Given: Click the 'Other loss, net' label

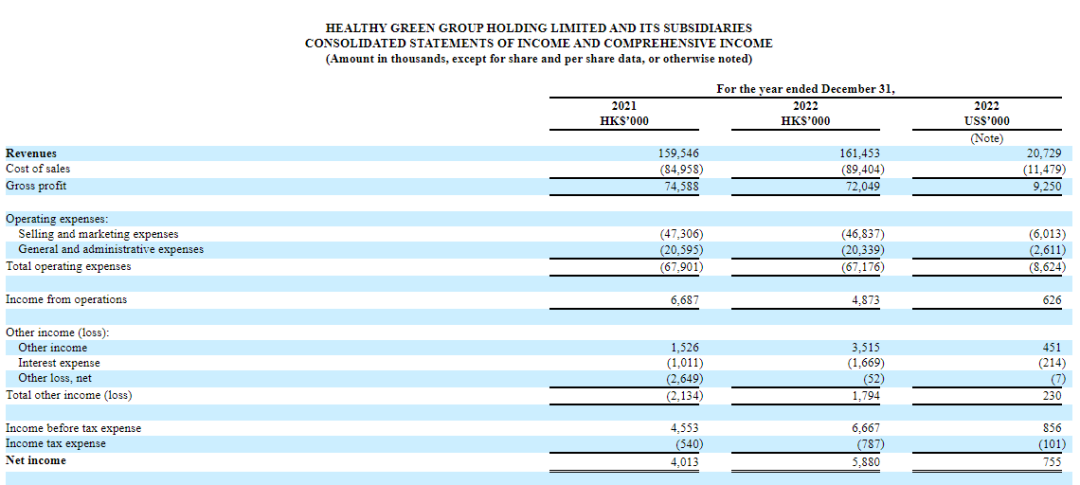Looking at the screenshot, I should [x=55, y=379].
